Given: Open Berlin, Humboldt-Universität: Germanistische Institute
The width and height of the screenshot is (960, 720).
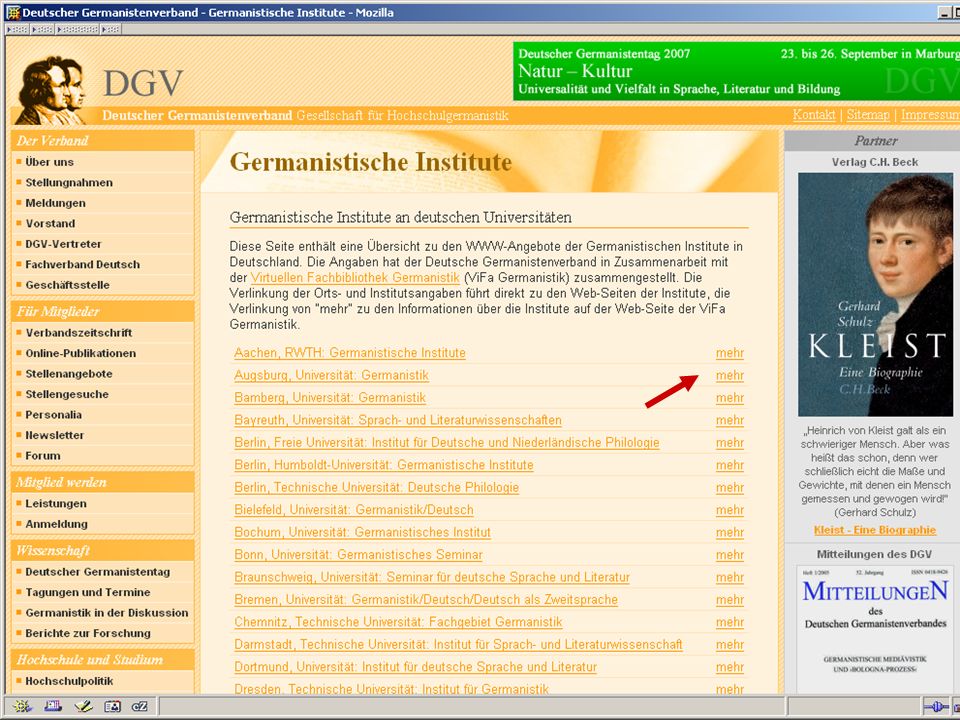Looking at the screenshot, I should [x=384, y=465].
